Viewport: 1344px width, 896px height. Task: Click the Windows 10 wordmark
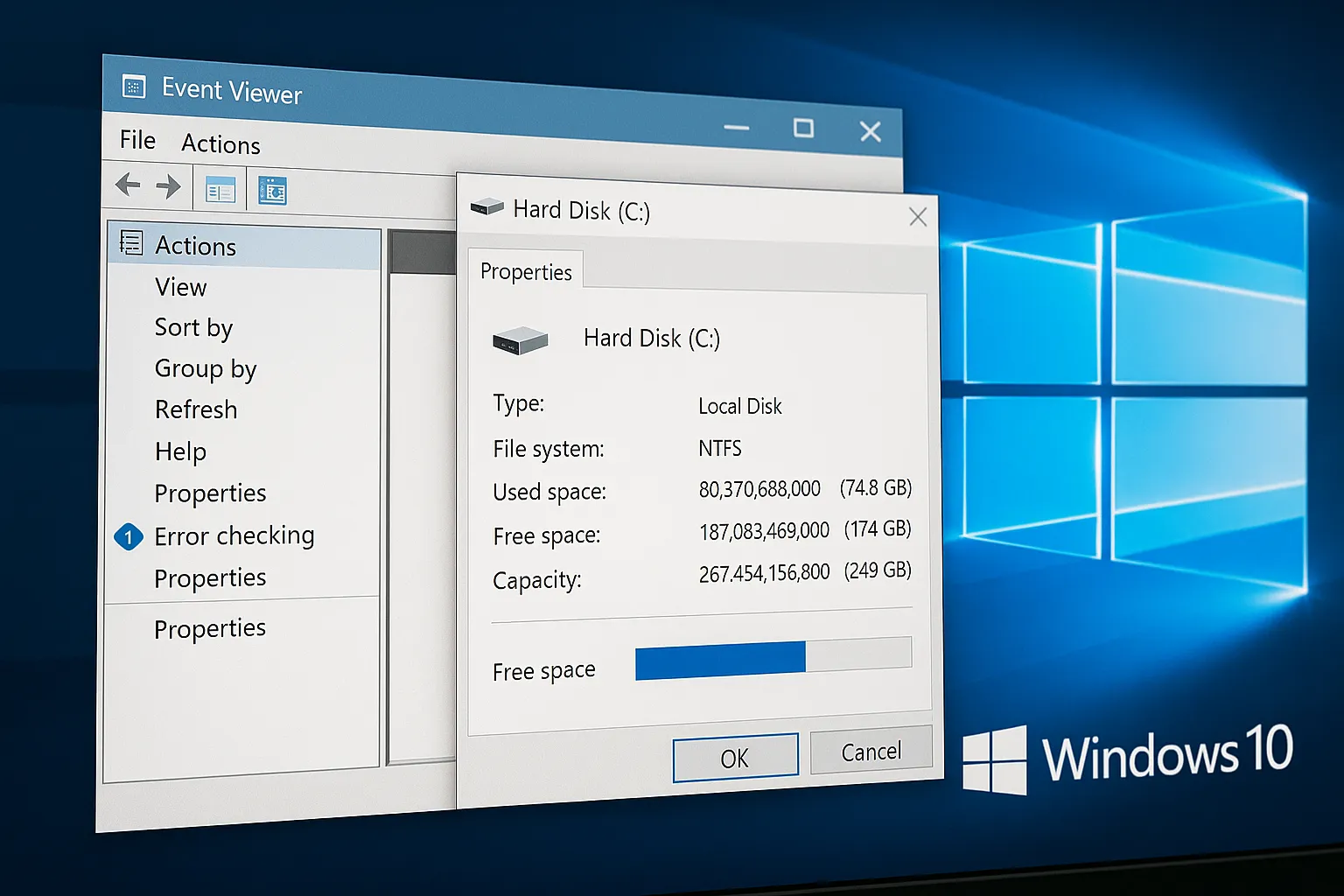click(1168, 753)
